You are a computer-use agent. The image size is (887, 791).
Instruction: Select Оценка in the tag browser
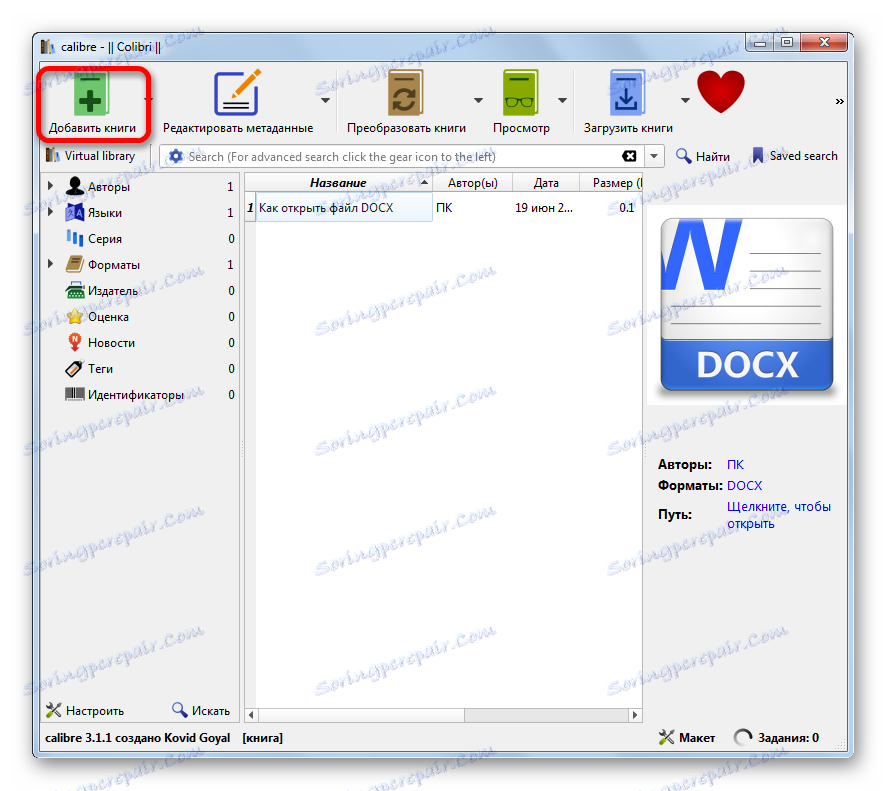point(108,317)
